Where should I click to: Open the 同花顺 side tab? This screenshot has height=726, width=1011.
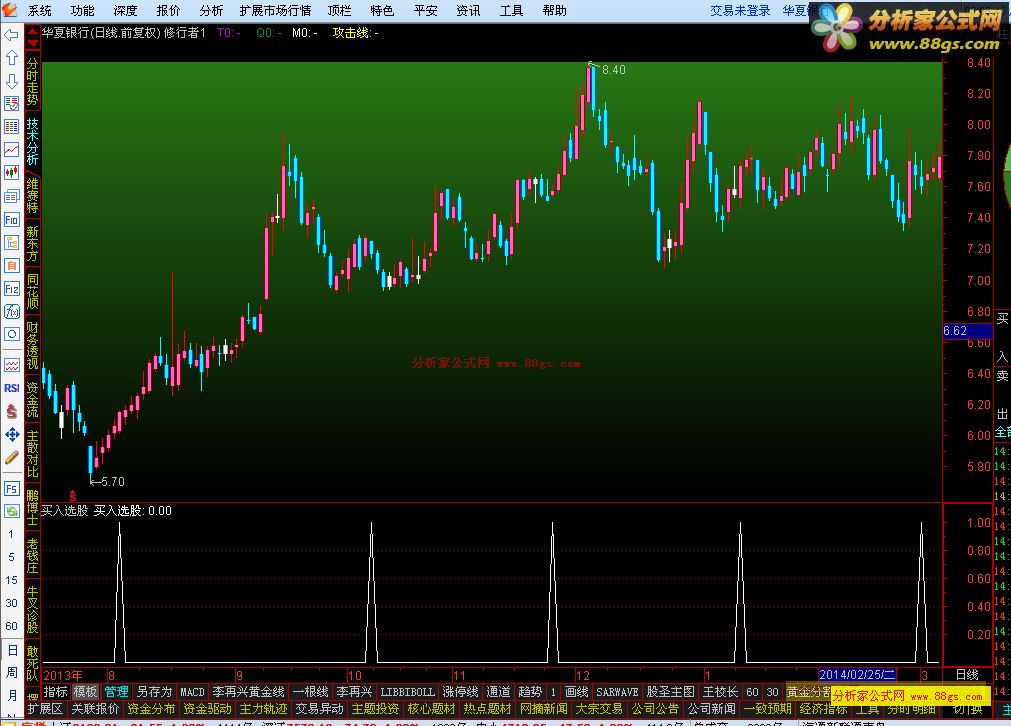pos(32,290)
